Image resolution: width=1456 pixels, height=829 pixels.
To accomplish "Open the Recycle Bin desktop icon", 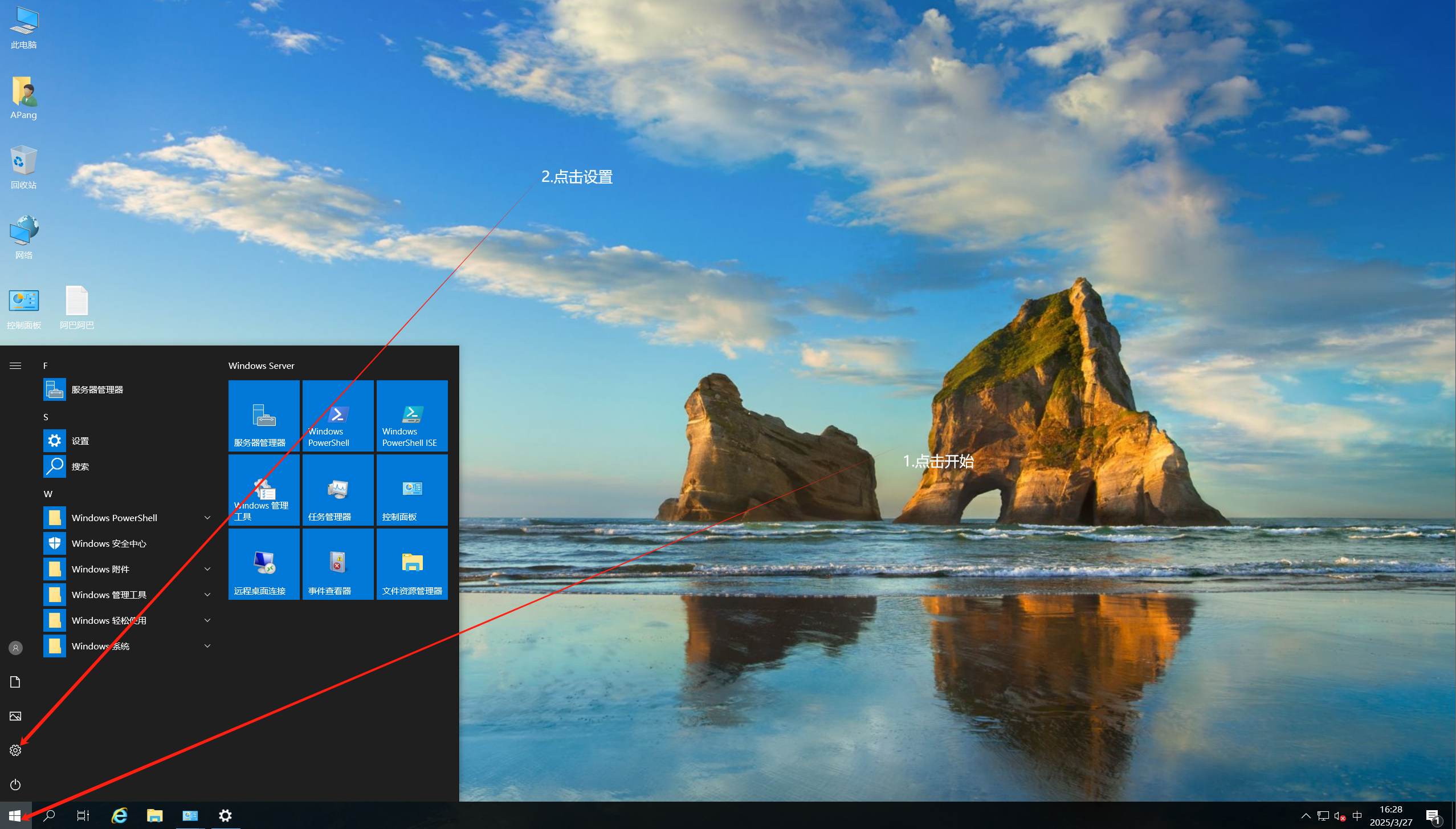I will coord(23,167).
